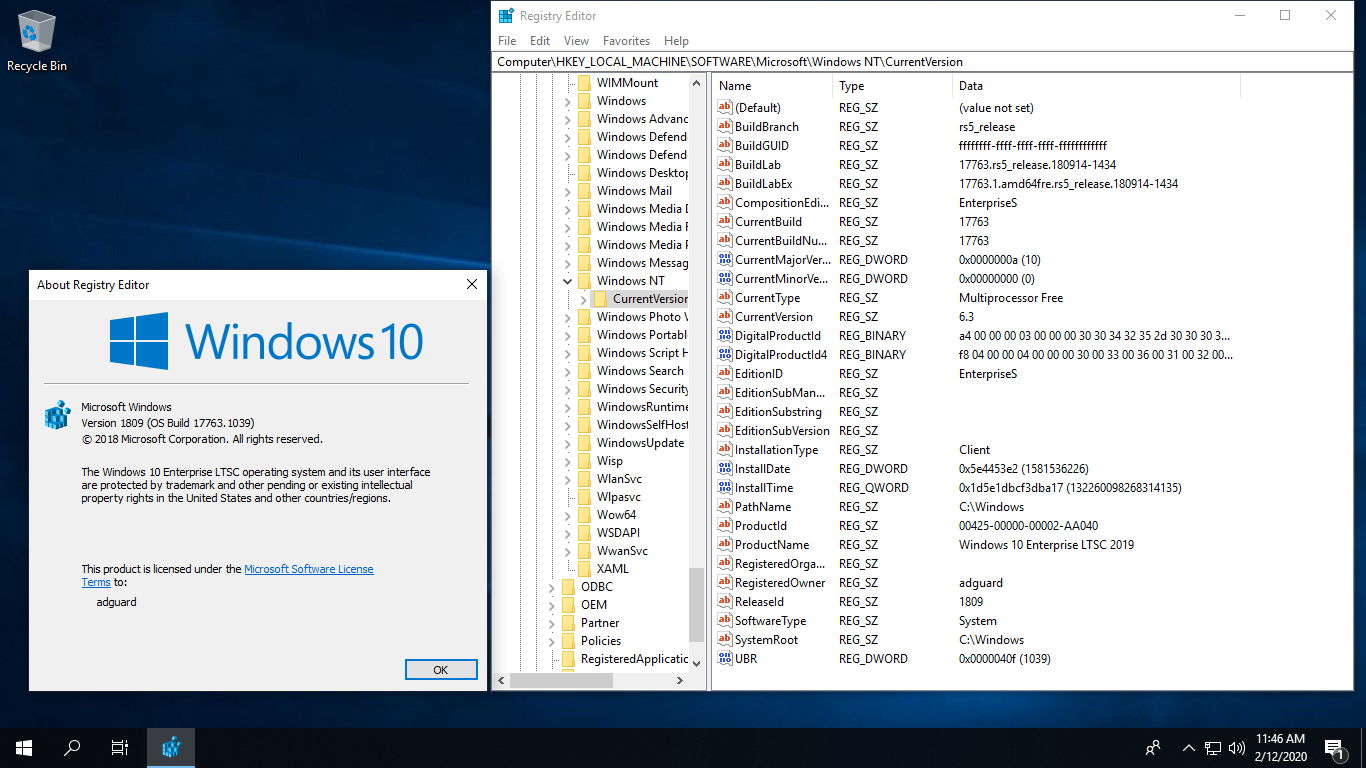The height and width of the screenshot is (768, 1366).
Task: Select the DigitalProductId binary value icon
Action: click(725, 336)
